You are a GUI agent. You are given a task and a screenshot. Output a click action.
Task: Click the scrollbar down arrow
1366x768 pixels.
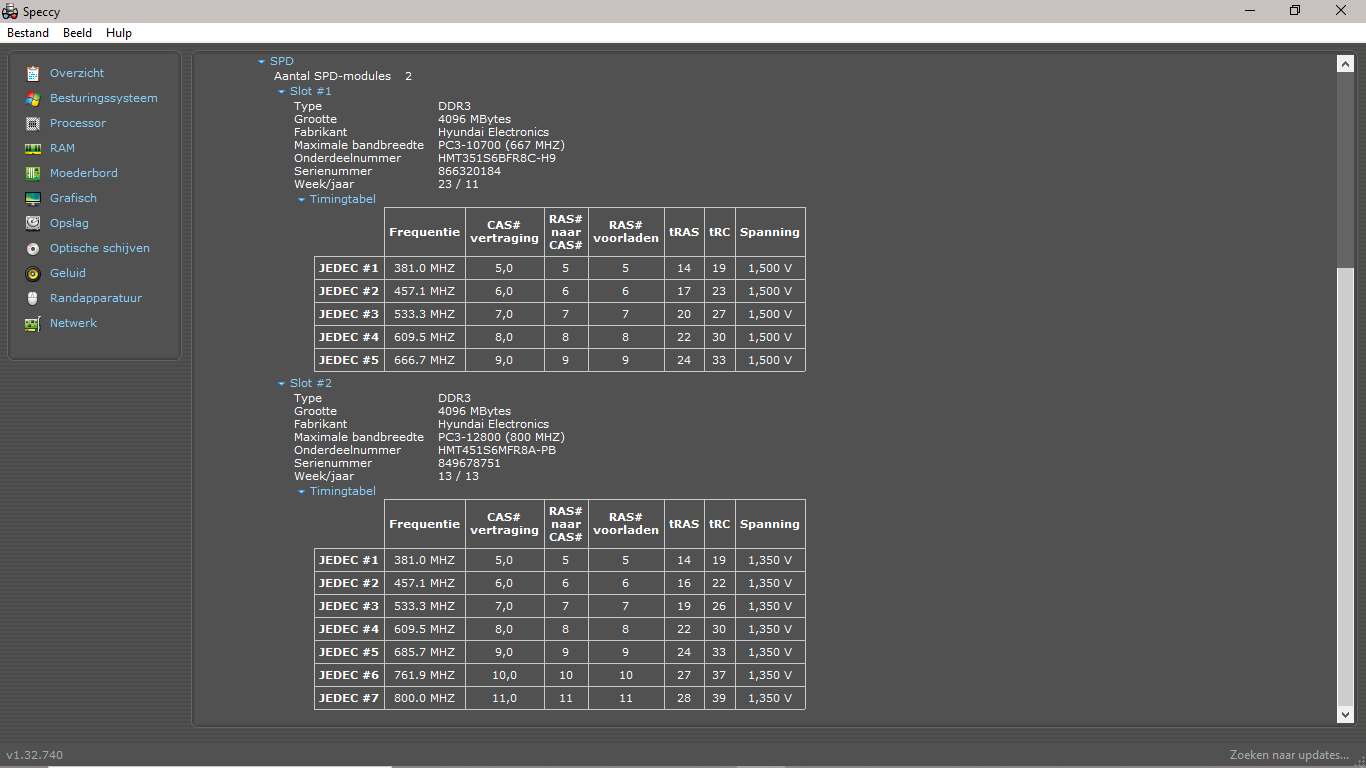coord(1345,714)
